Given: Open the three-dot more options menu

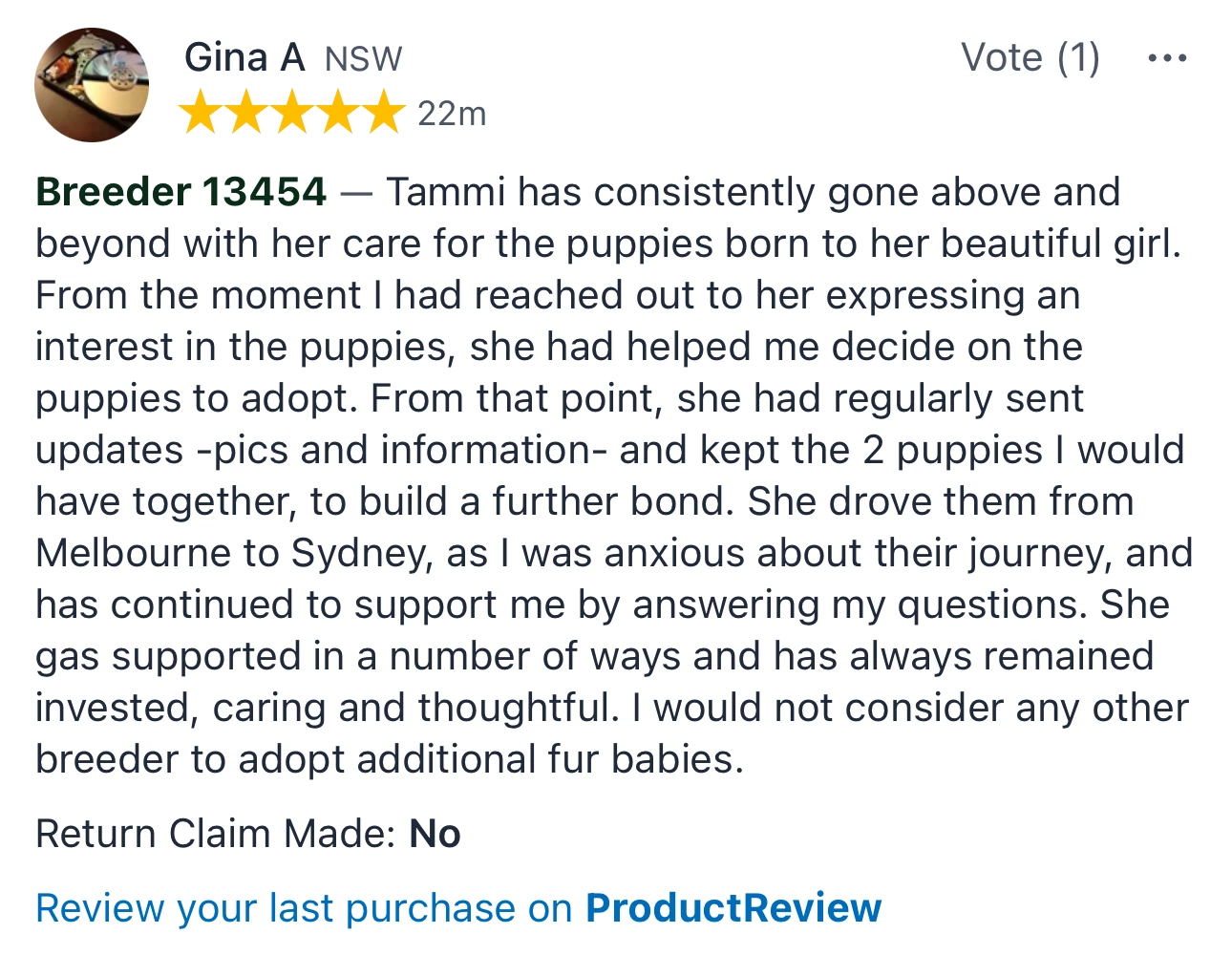Looking at the screenshot, I should [x=1166, y=58].
